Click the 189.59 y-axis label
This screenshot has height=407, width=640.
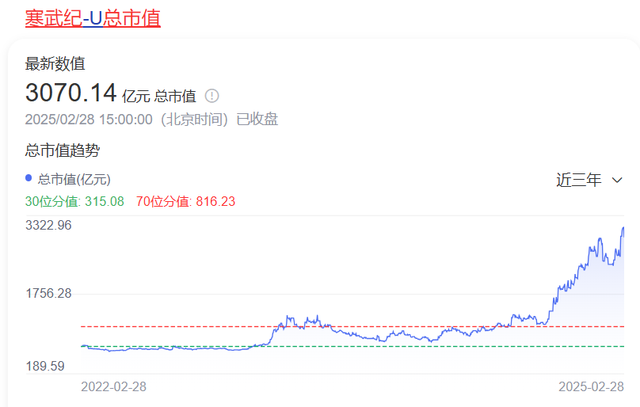(45, 366)
